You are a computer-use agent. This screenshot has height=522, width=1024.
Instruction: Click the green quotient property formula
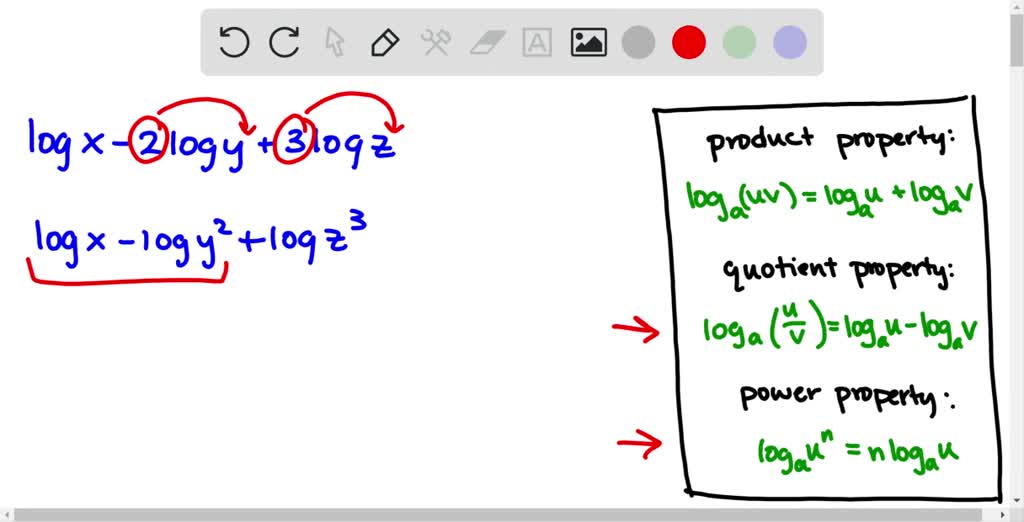tap(840, 327)
